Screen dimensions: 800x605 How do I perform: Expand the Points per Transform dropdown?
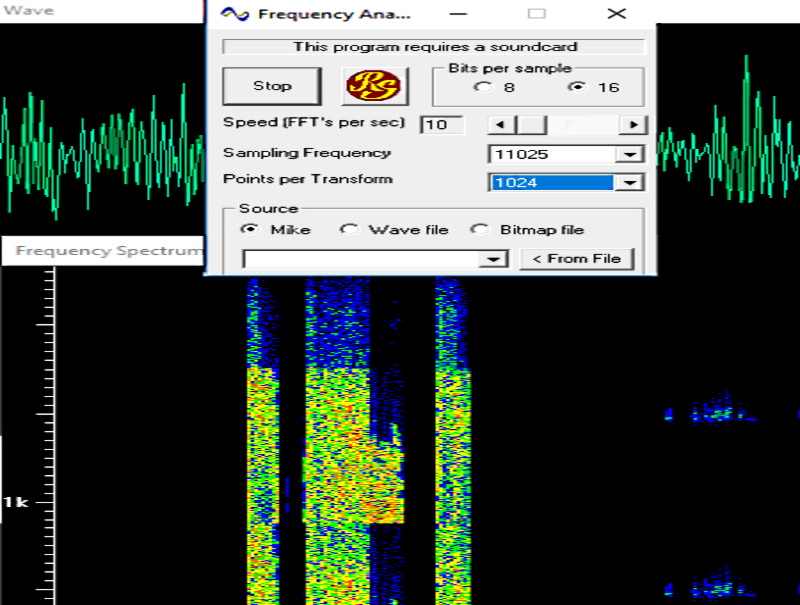pyautogui.click(x=629, y=183)
